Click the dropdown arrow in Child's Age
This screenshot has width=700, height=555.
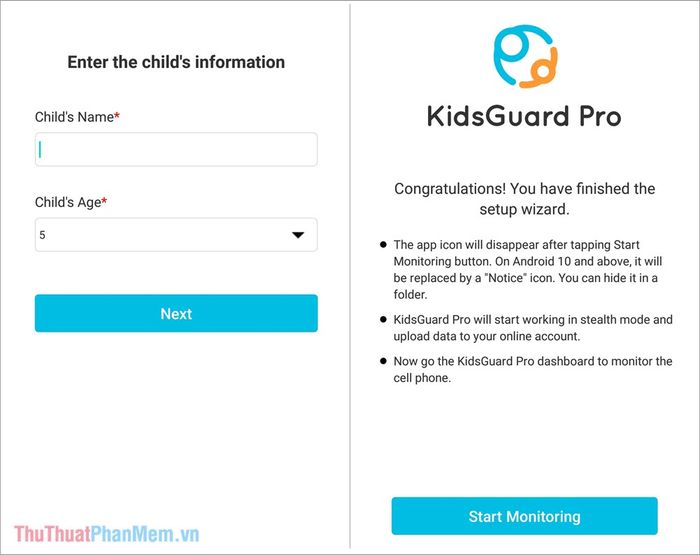tap(297, 235)
